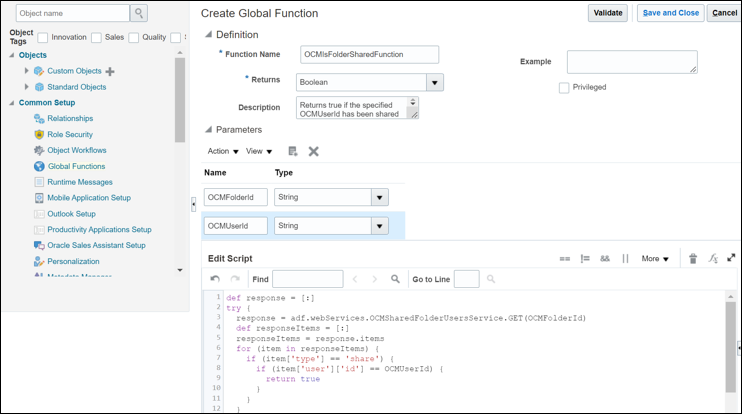Screen dimensions: 742x414
Task: Open the Outlook Setup link
Action: 71,214
